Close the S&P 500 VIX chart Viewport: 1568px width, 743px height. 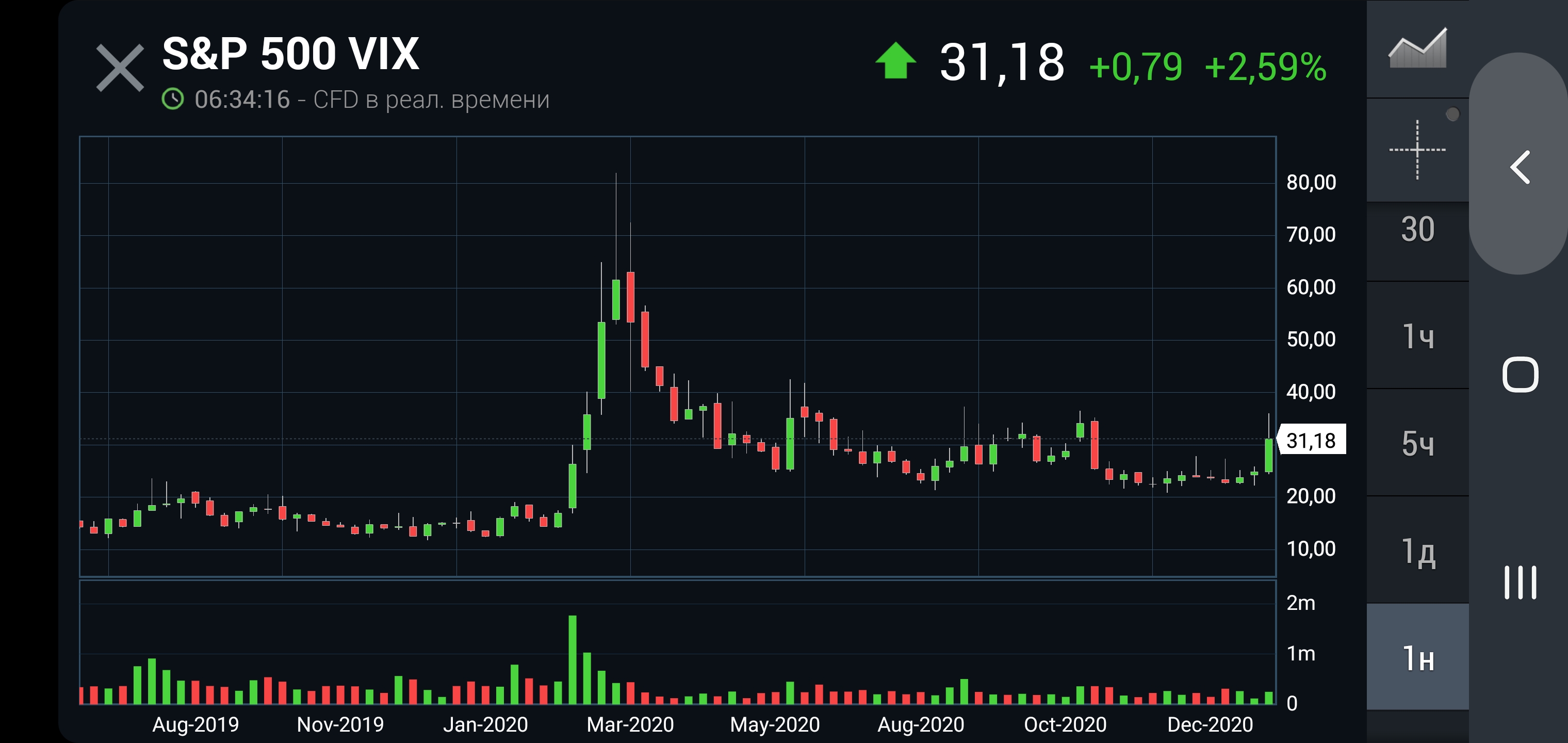[x=120, y=68]
